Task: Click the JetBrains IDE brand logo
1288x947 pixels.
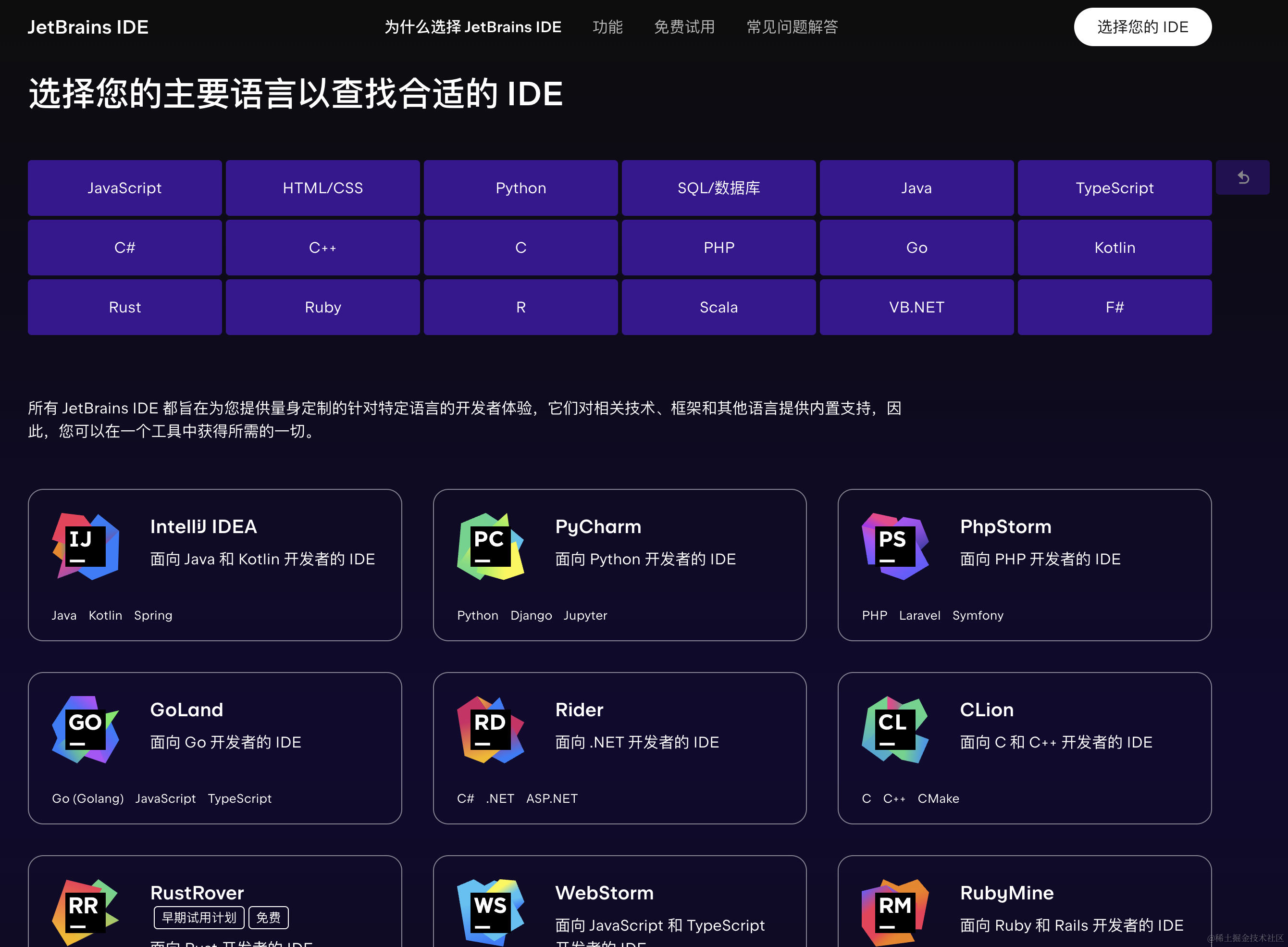Action: (x=88, y=26)
